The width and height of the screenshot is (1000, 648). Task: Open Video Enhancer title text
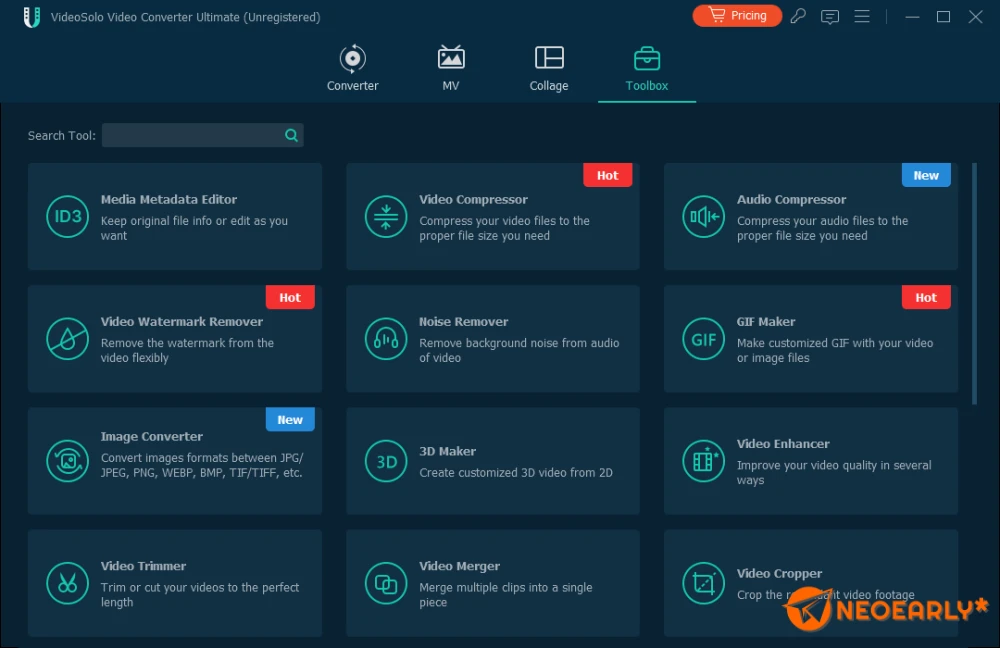(x=783, y=443)
